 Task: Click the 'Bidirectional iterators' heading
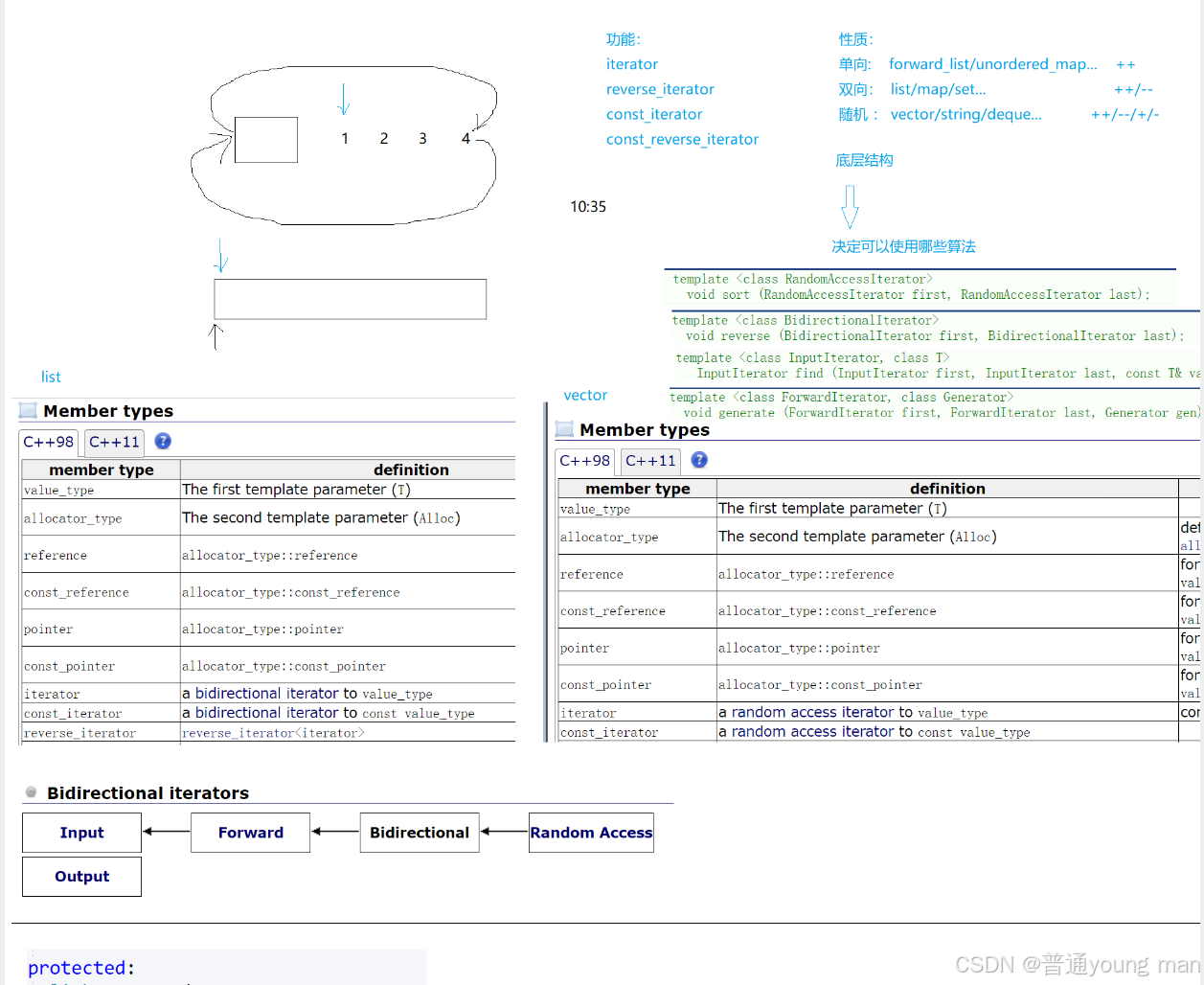pos(148,793)
